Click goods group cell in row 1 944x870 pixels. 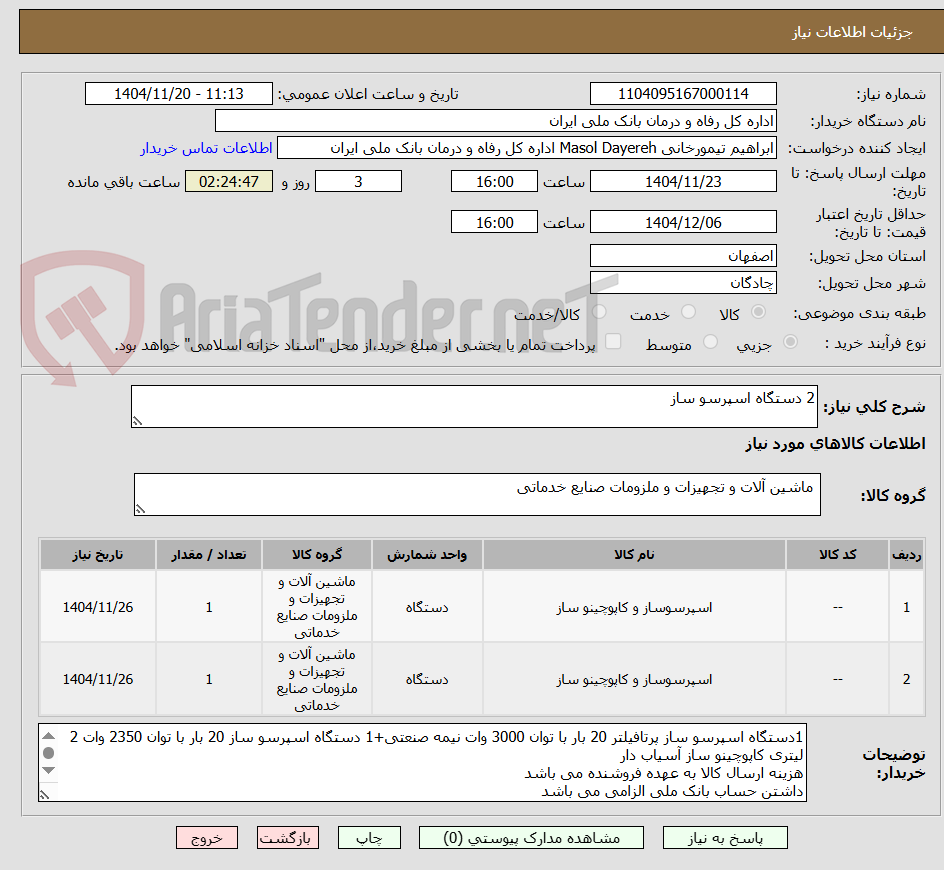point(317,607)
